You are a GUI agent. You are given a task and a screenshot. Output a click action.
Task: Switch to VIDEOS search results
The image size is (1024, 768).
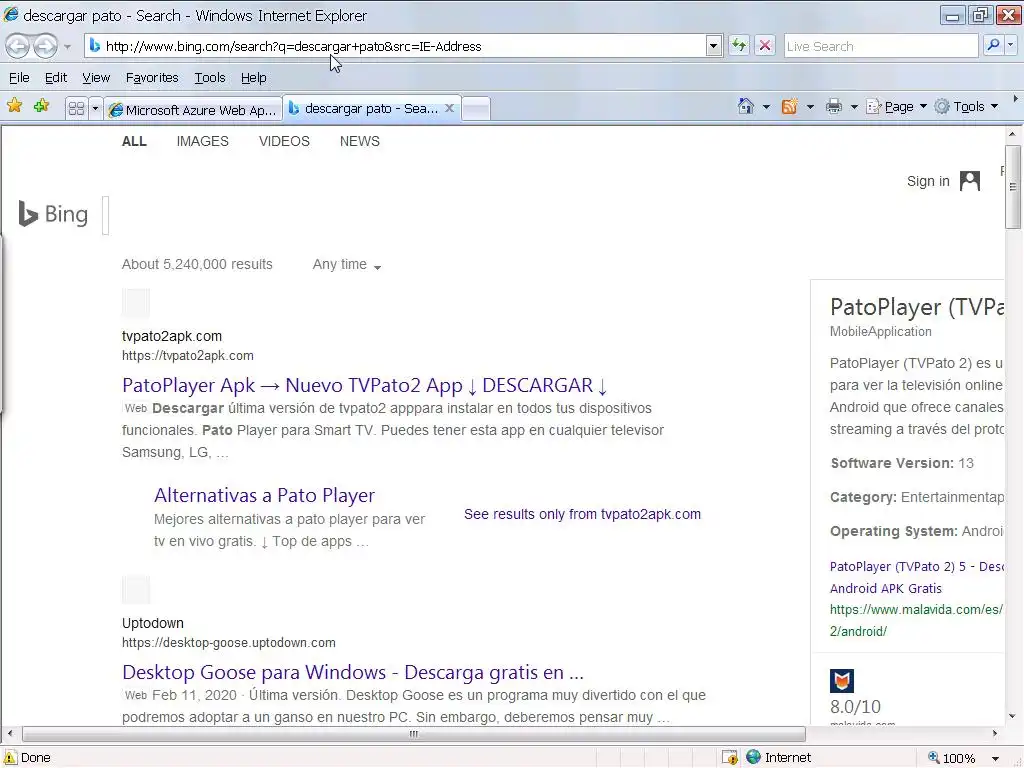[284, 141]
